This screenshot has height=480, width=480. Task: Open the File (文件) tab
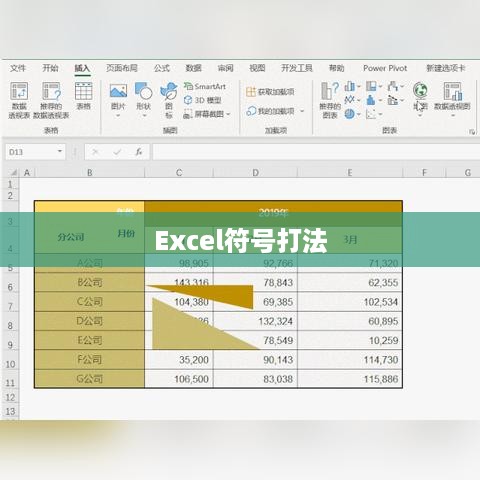18,68
